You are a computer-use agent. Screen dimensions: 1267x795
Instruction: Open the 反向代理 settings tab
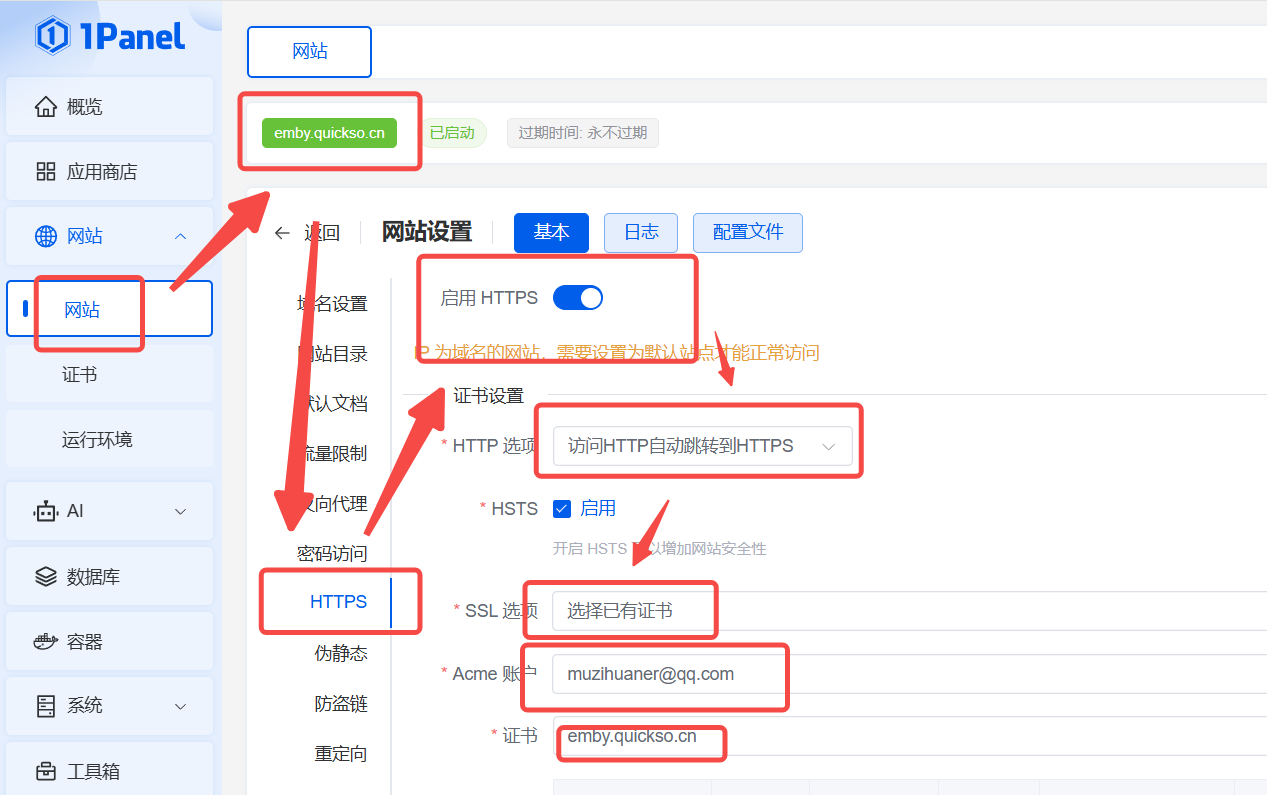coord(332,504)
